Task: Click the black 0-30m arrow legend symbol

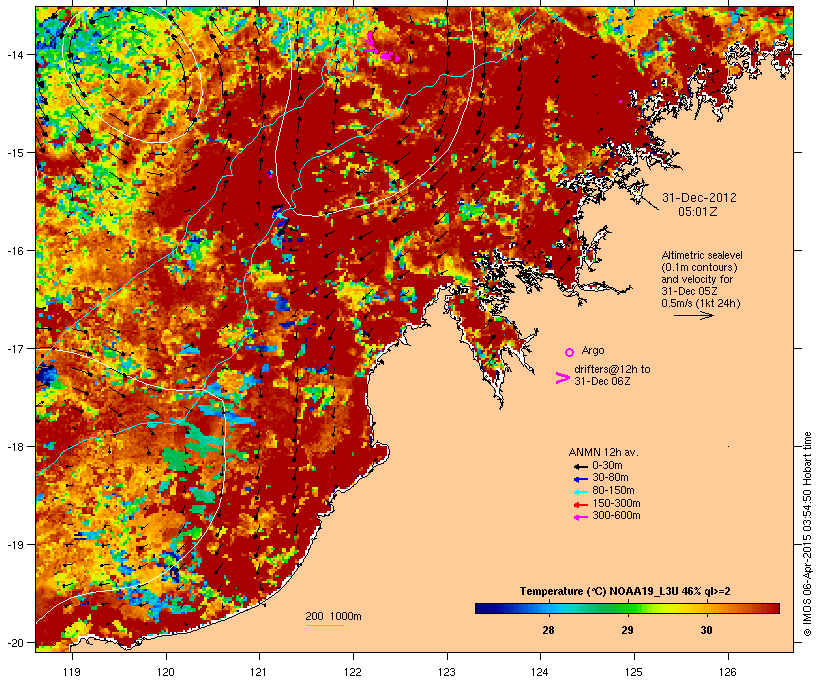Action: (580, 467)
